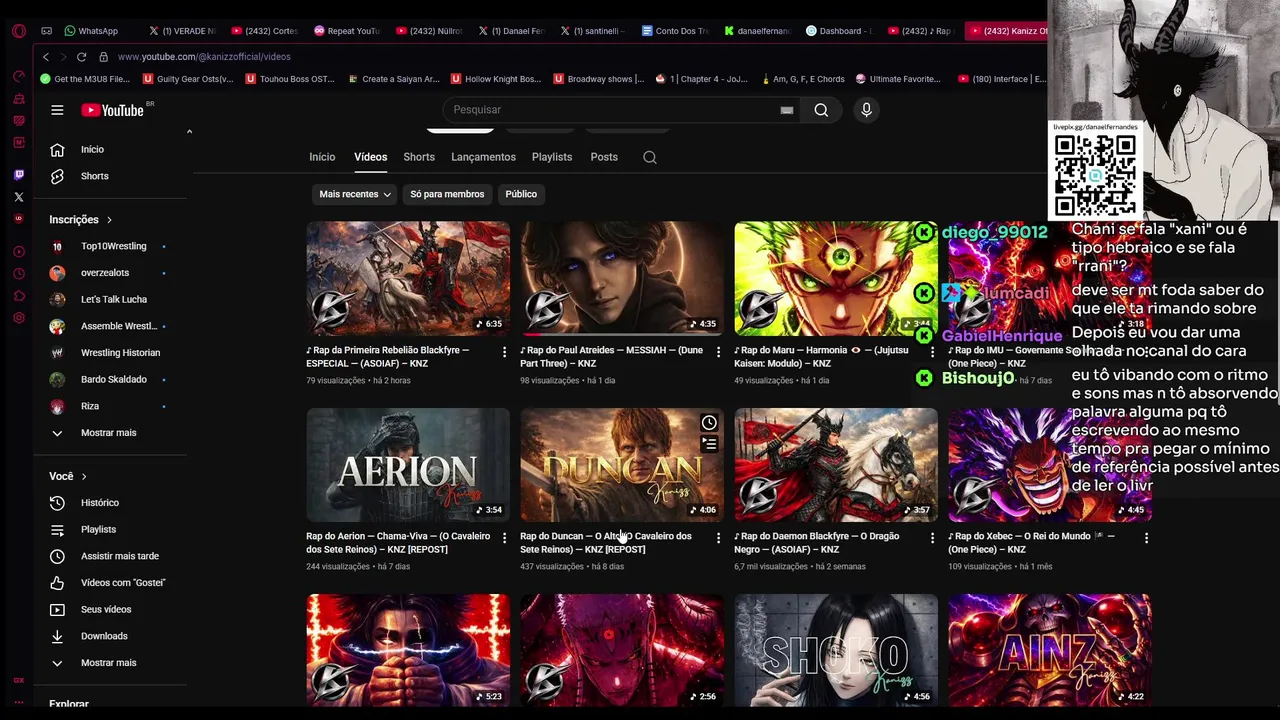Open options for Rap do Daemon Blackfyre video

(932, 538)
